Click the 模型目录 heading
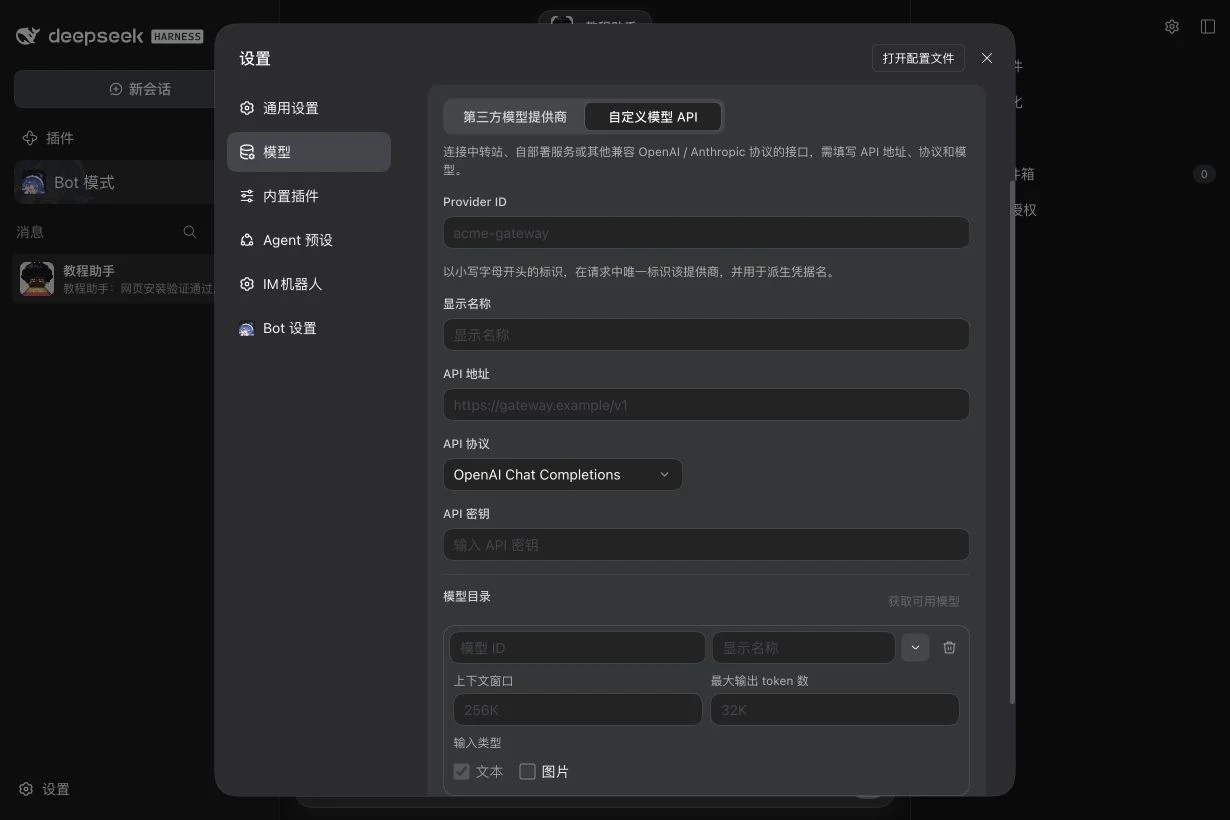1230x820 pixels. click(467, 596)
